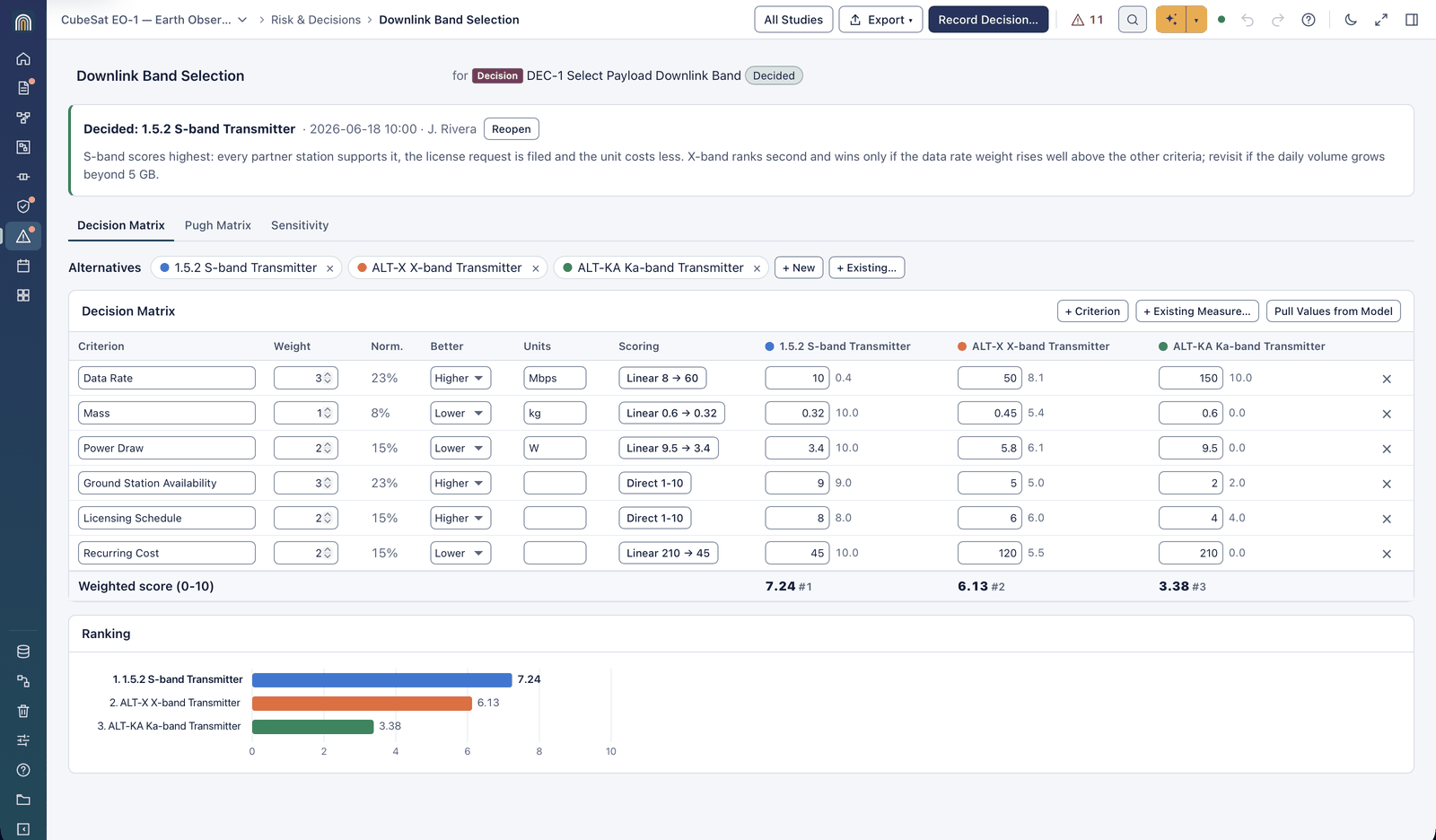Remove ALT-X X-band Transmitter alternative chip
This screenshot has width=1436, height=840.
pyautogui.click(x=536, y=268)
